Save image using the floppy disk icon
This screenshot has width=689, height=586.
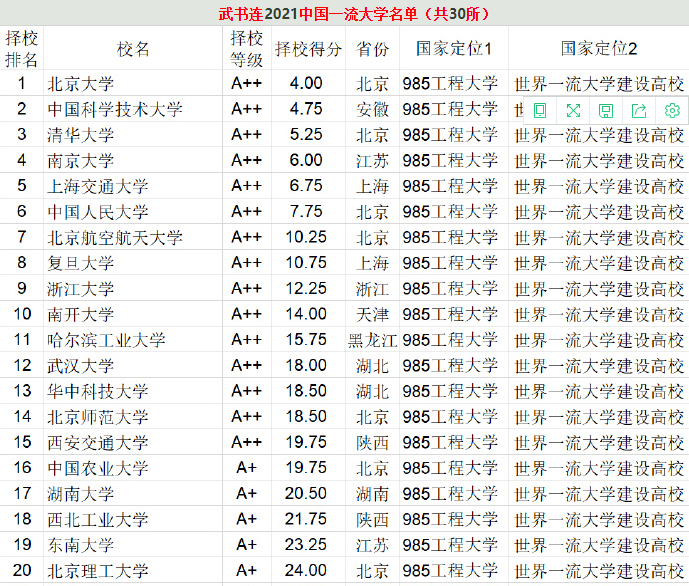(x=606, y=111)
